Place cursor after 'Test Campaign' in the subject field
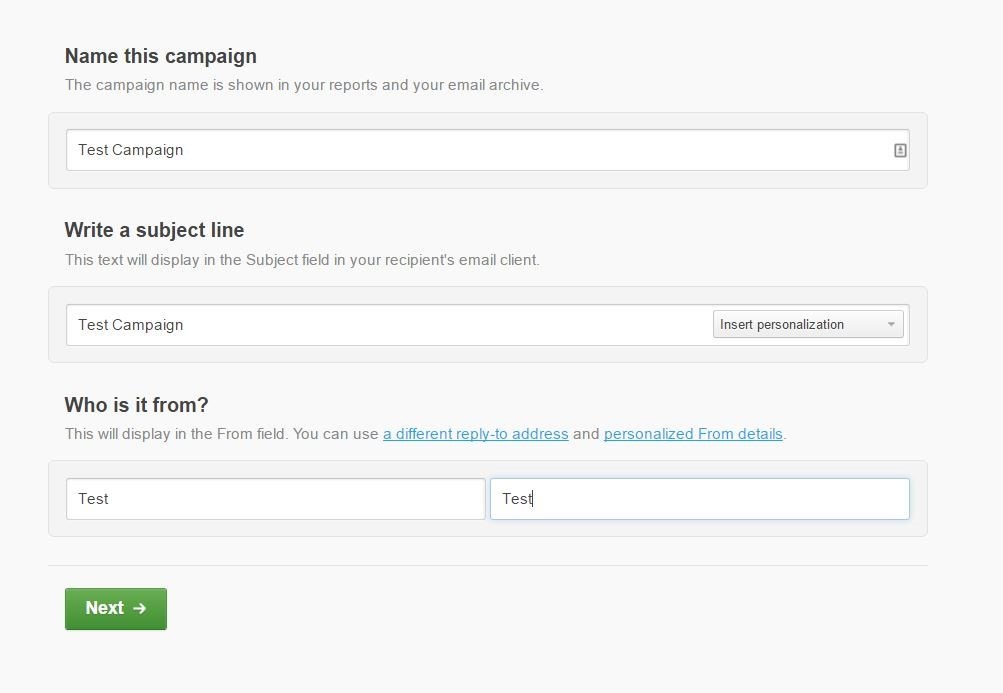This screenshot has height=693, width=1003. (x=185, y=325)
